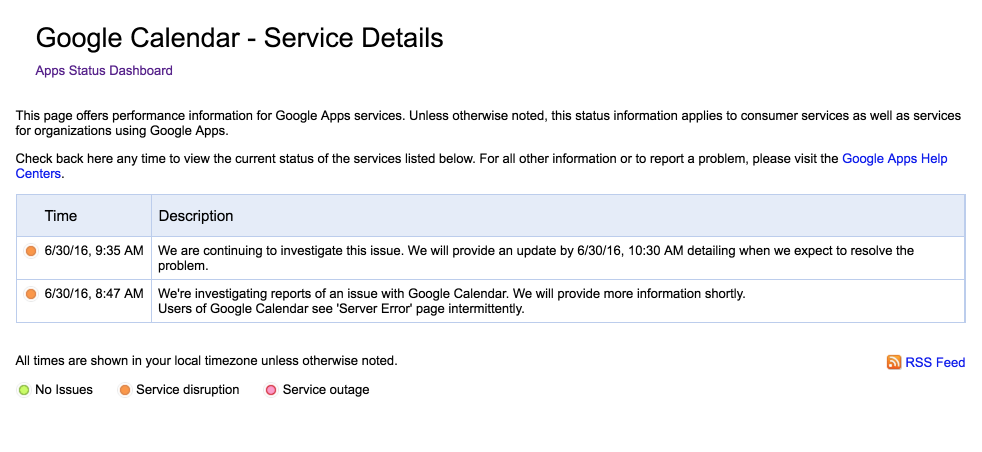The width and height of the screenshot is (982, 452).
Task: Click the orange RSS feed icon
Action: tap(894, 362)
